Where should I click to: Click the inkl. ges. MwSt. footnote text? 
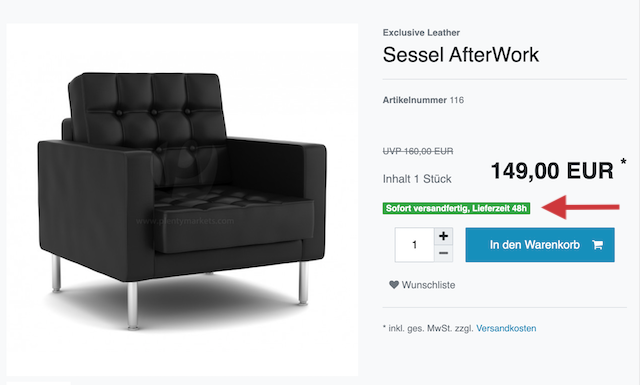click(428, 328)
